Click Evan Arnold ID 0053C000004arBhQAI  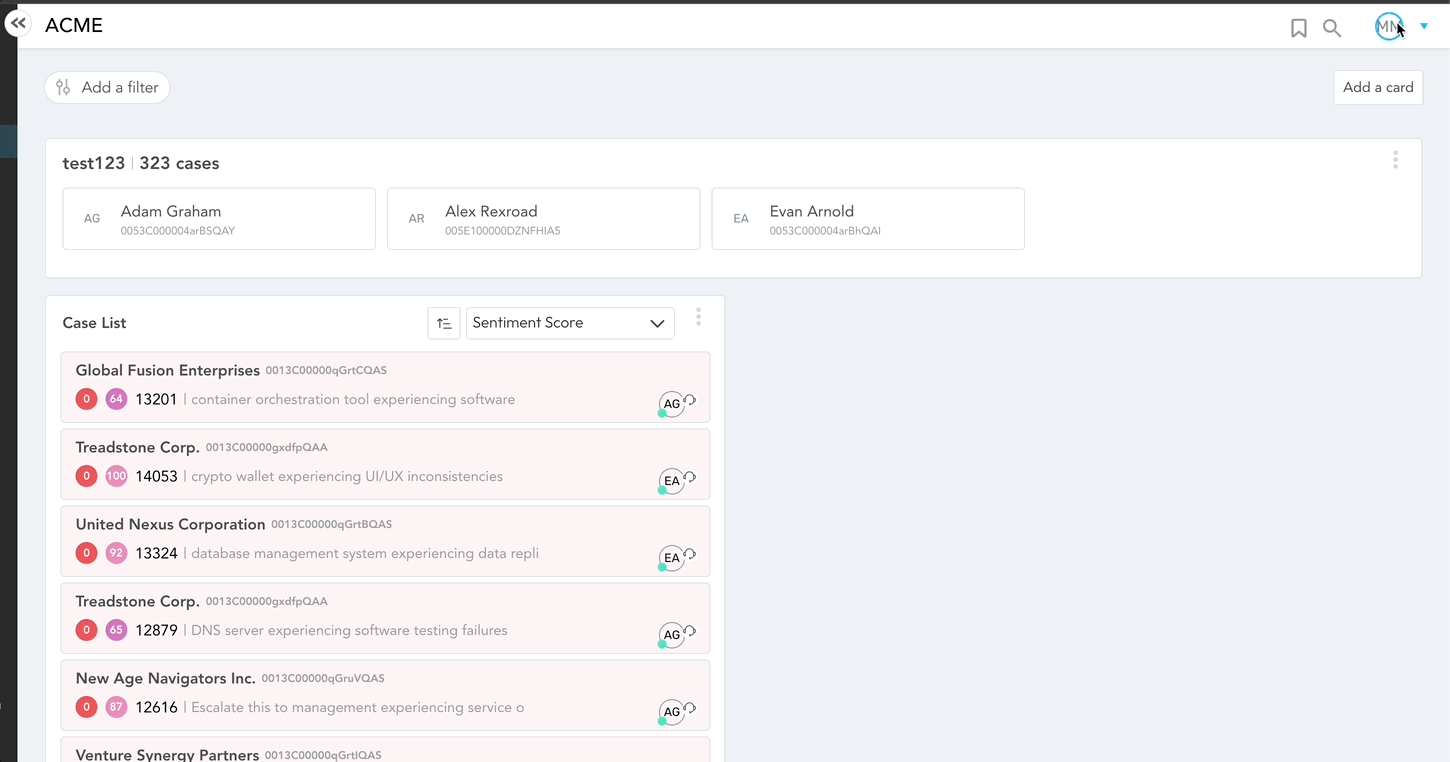click(825, 231)
